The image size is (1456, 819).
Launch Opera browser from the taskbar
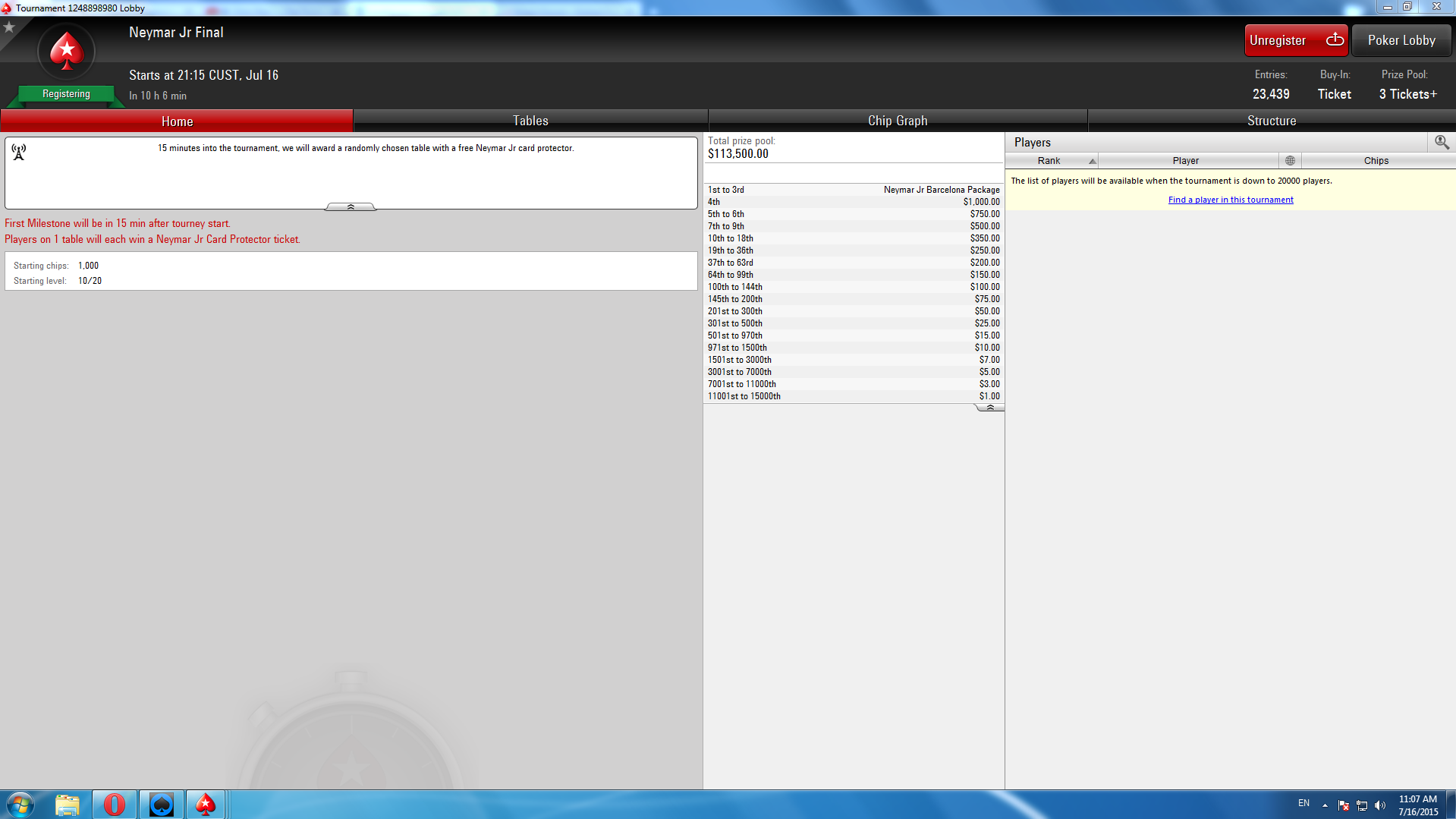tap(115, 805)
